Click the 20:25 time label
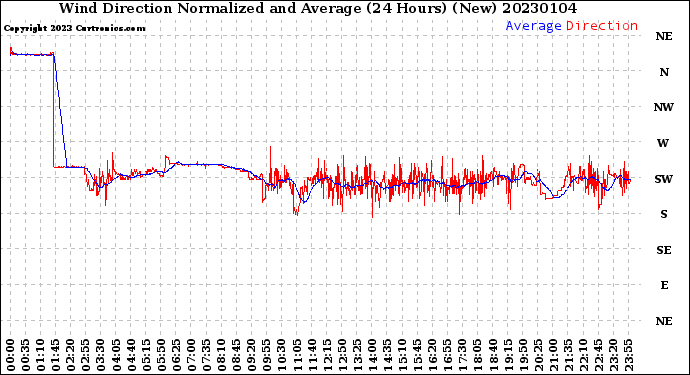The width and height of the screenshot is (690, 375). point(538,355)
